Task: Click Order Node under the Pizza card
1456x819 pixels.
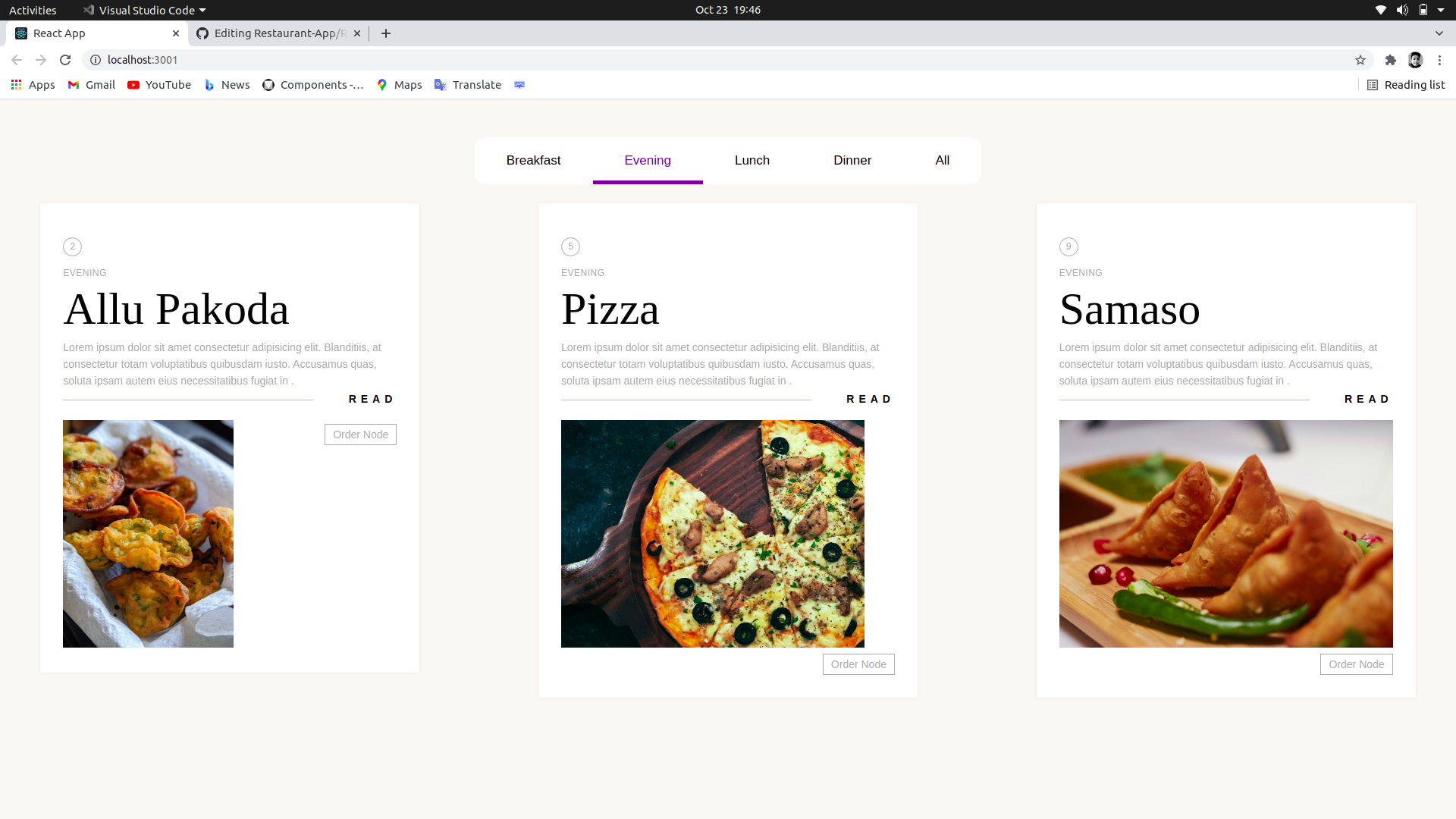Action: [858, 664]
